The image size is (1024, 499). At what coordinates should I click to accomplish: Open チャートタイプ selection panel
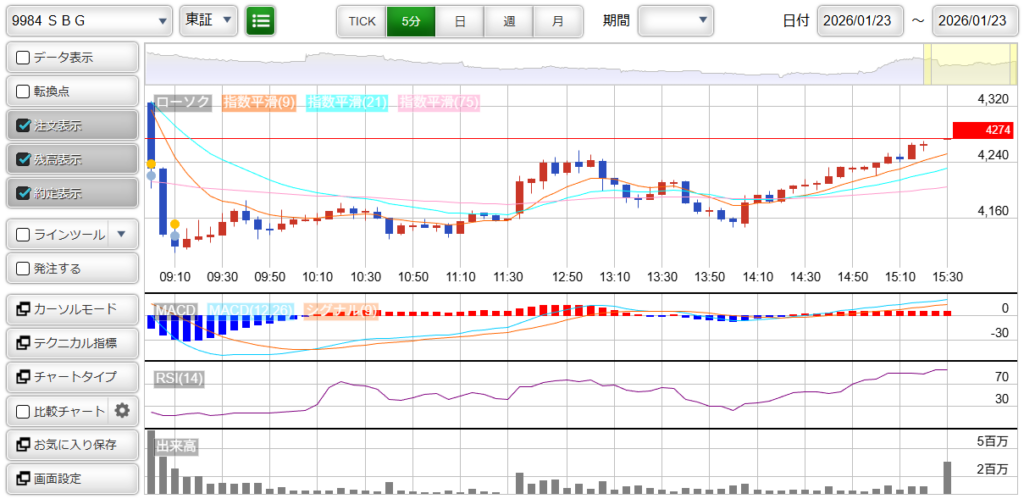coord(70,376)
